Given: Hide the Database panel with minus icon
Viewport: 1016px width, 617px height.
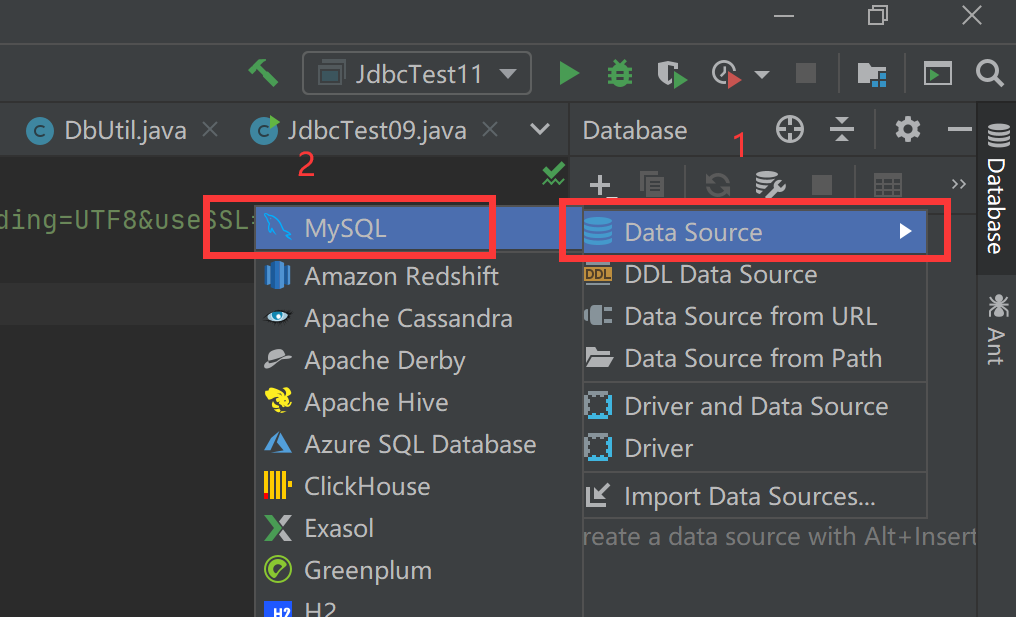Looking at the screenshot, I should click(x=960, y=129).
